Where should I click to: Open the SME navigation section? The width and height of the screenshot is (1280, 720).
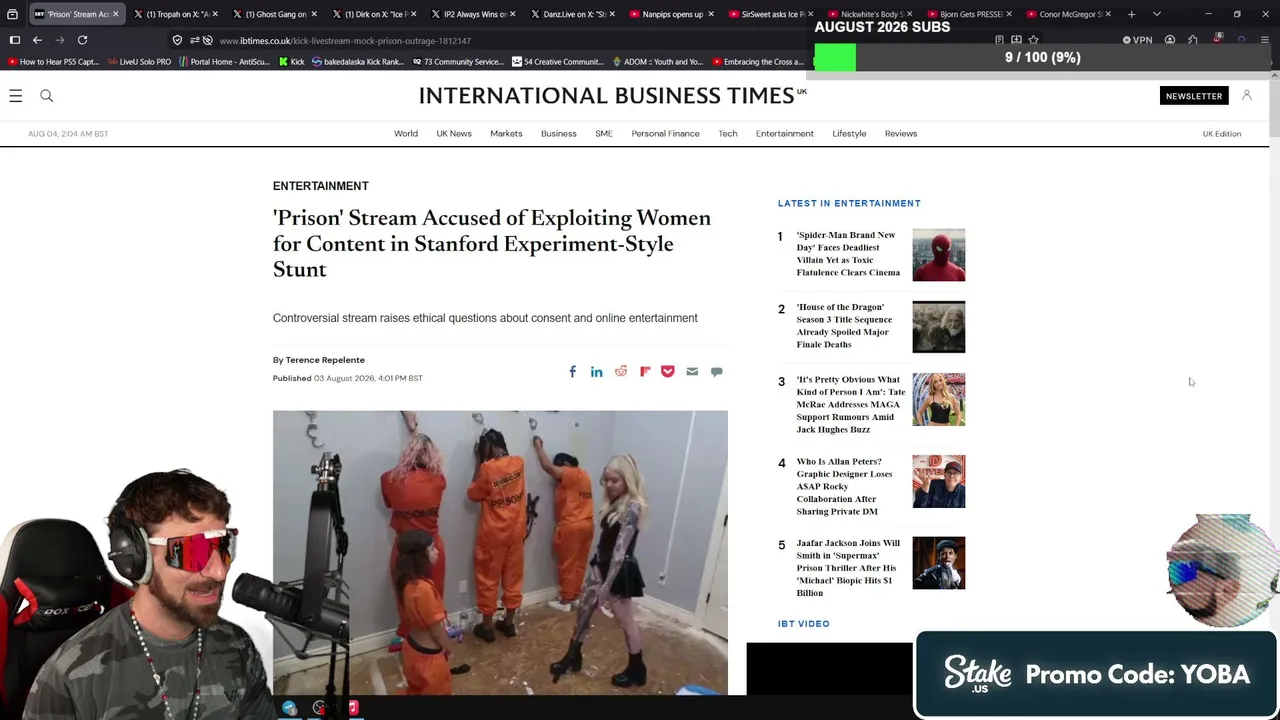click(x=604, y=134)
